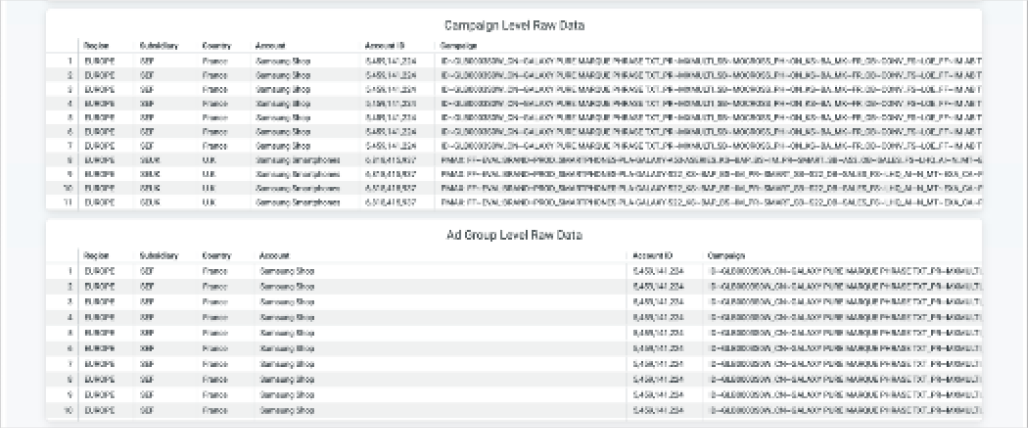Select France cell in Campaign table row 4
The height and width of the screenshot is (428, 1028).
pyautogui.click(x=214, y=104)
